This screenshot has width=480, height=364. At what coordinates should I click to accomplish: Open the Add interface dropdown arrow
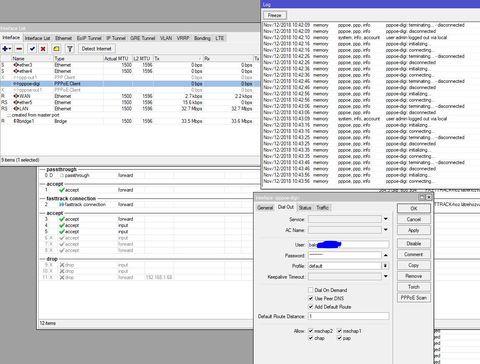click(10, 49)
